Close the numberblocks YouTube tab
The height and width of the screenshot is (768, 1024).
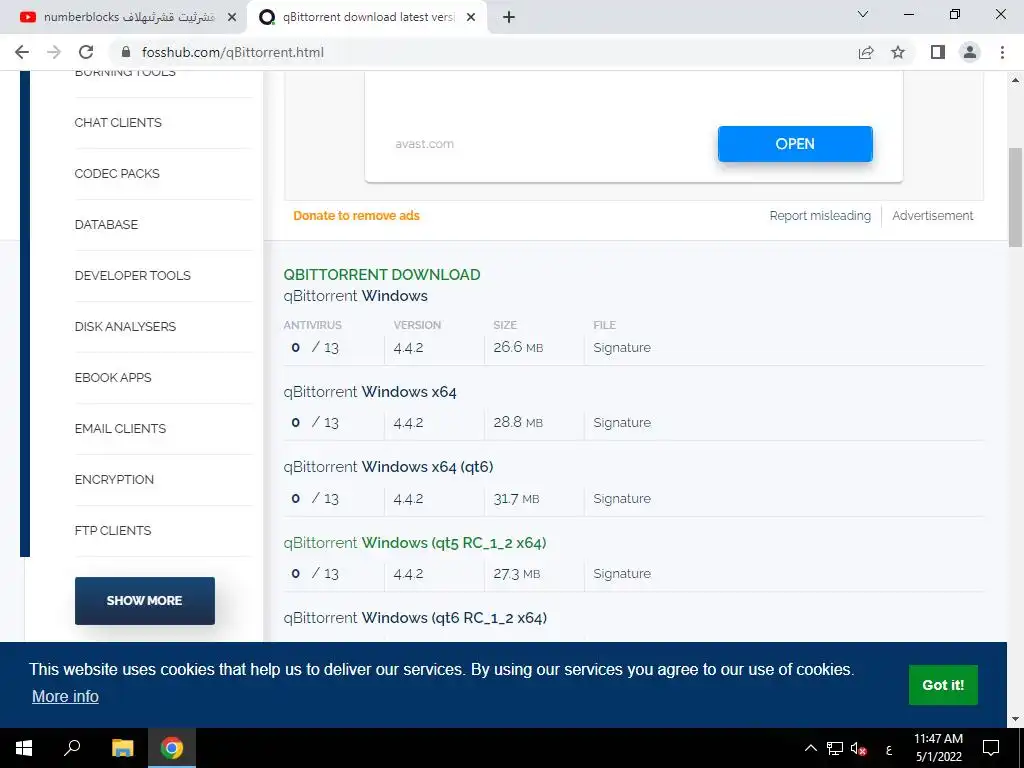point(232,17)
